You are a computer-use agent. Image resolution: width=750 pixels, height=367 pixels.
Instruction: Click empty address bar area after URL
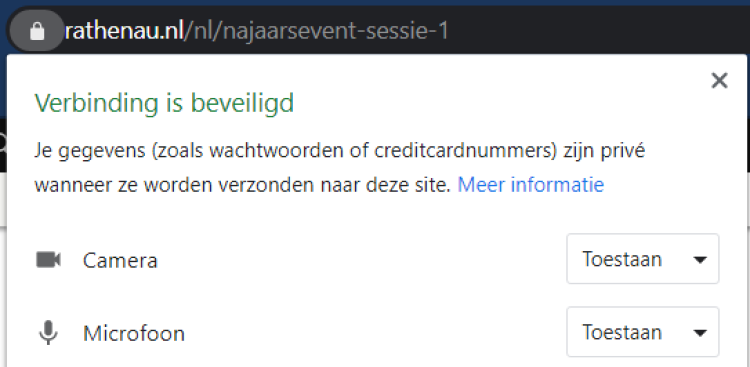[598, 32]
